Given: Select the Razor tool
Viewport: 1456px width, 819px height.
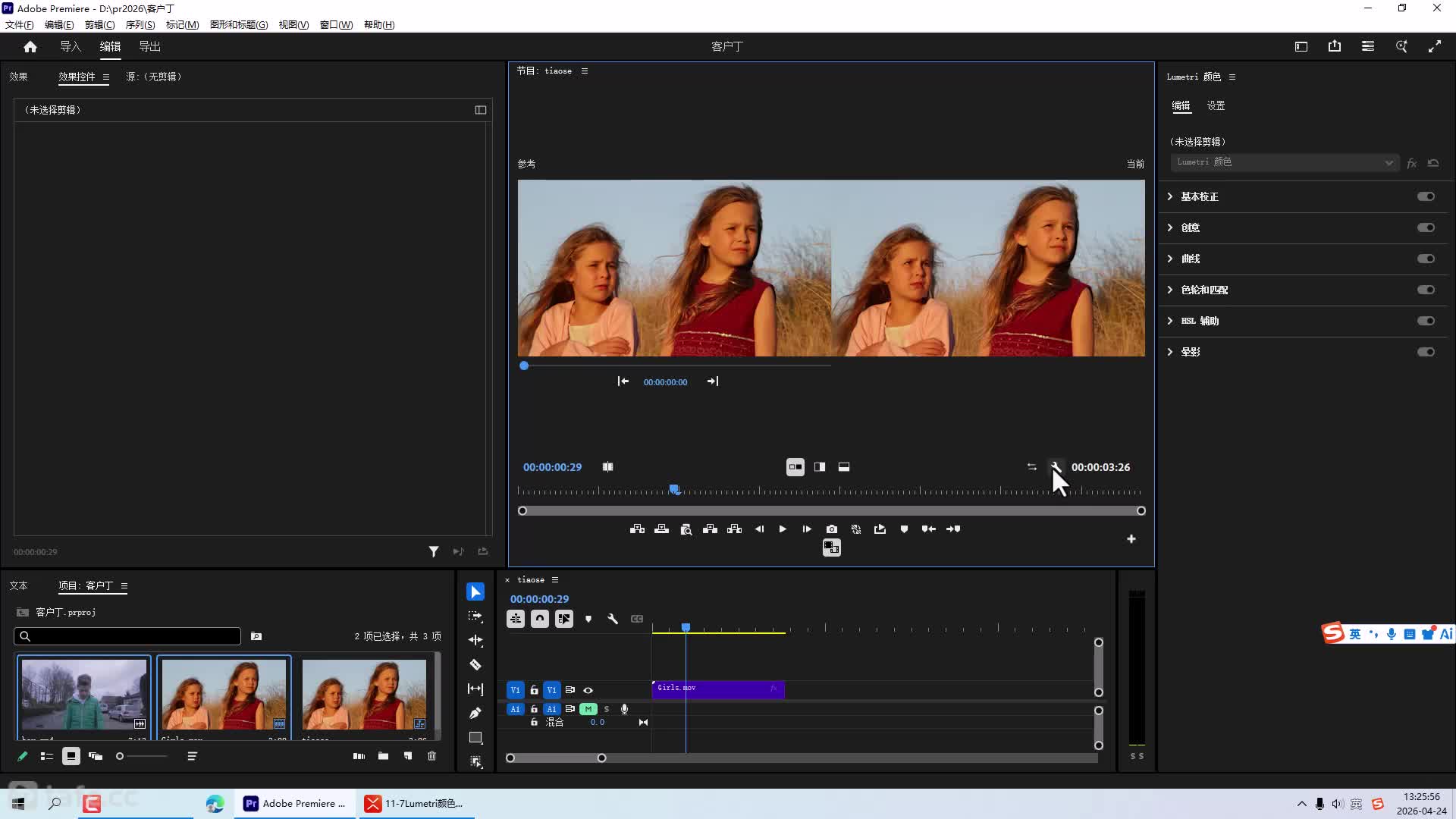Looking at the screenshot, I should (475, 665).
